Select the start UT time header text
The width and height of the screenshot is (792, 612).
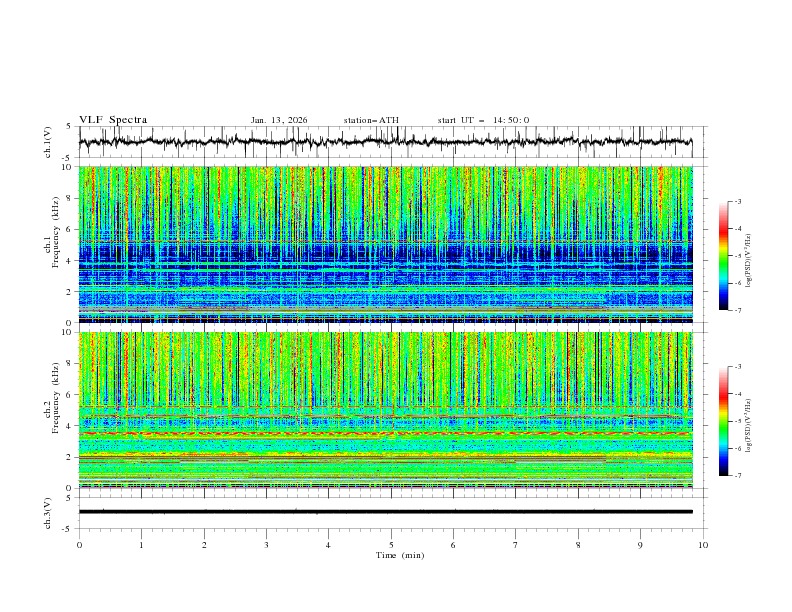[483, 120]
